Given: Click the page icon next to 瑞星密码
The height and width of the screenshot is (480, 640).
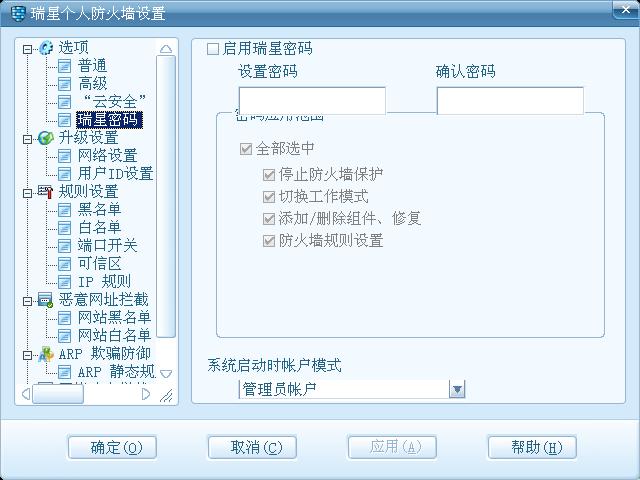Looking at the screenshot, I should click(64, 120).
